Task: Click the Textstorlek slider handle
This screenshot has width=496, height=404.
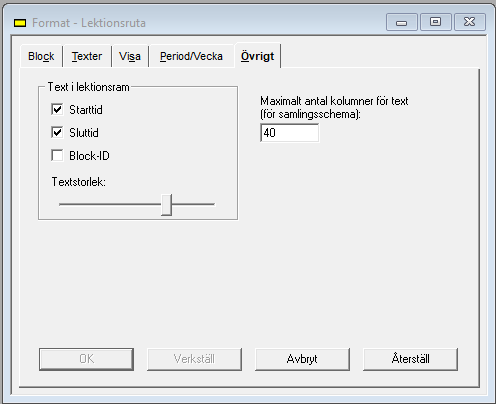Action: coord(166,205)
